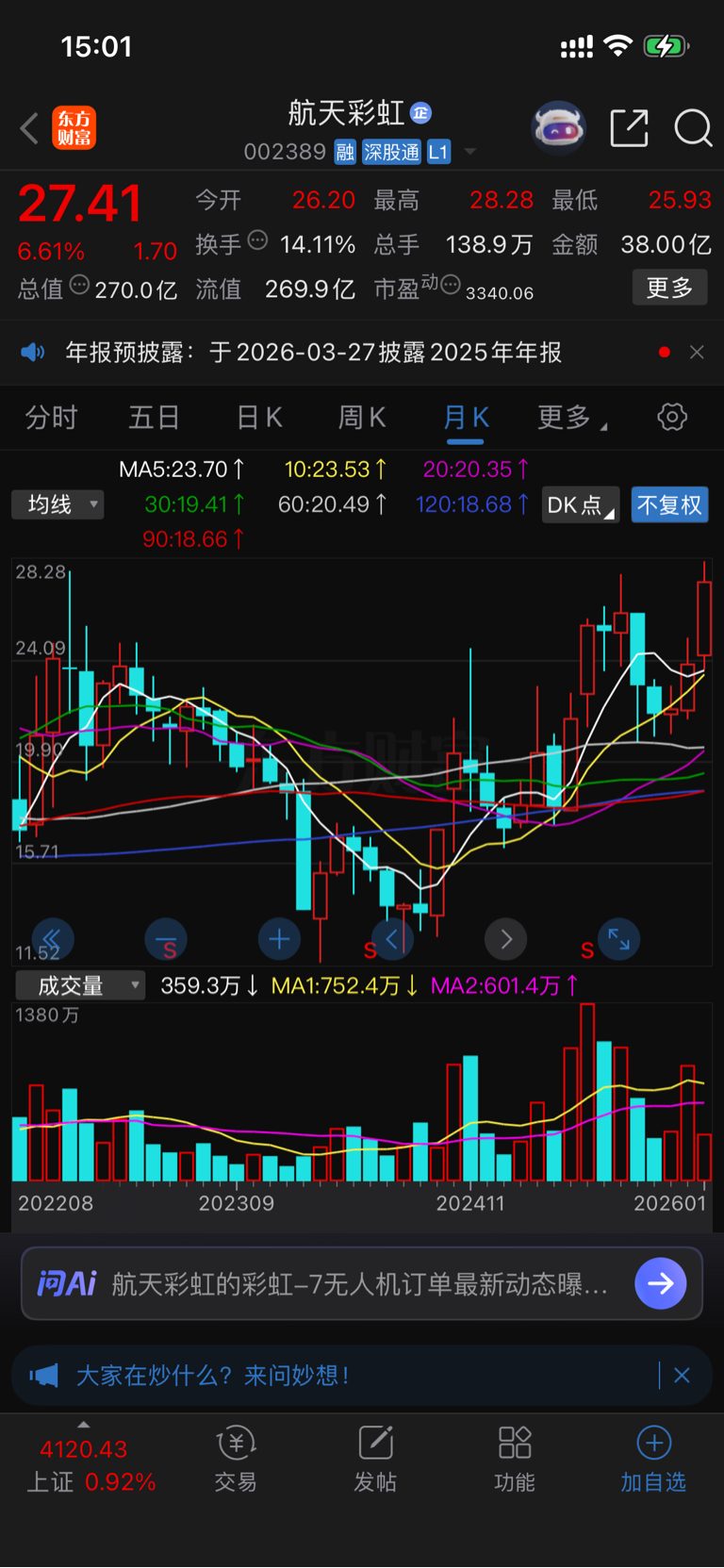Open the search magnifier icon

pyautogui.click(x=693, y=128)
